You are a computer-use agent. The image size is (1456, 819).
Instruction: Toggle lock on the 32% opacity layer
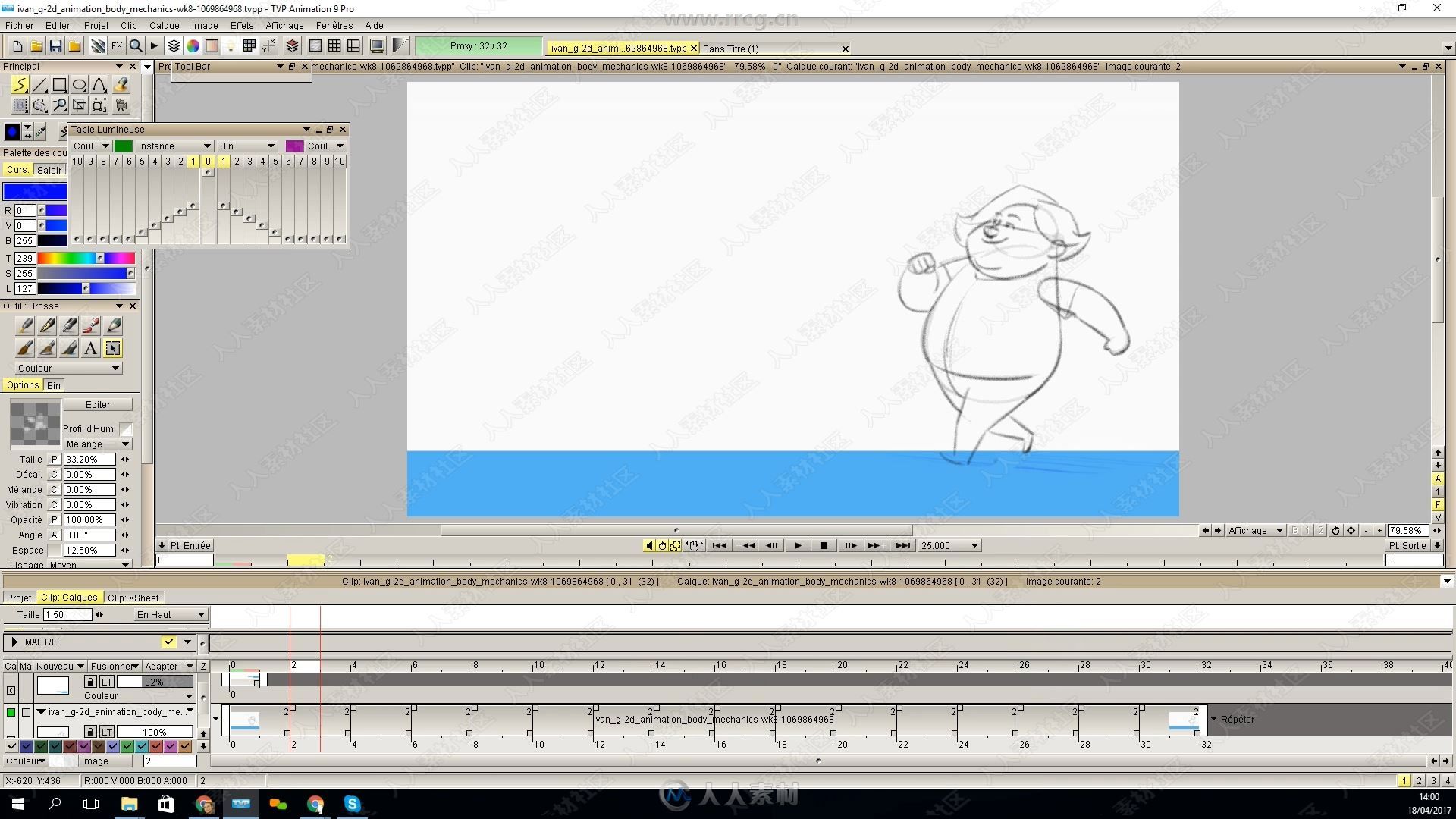(90, 682)
